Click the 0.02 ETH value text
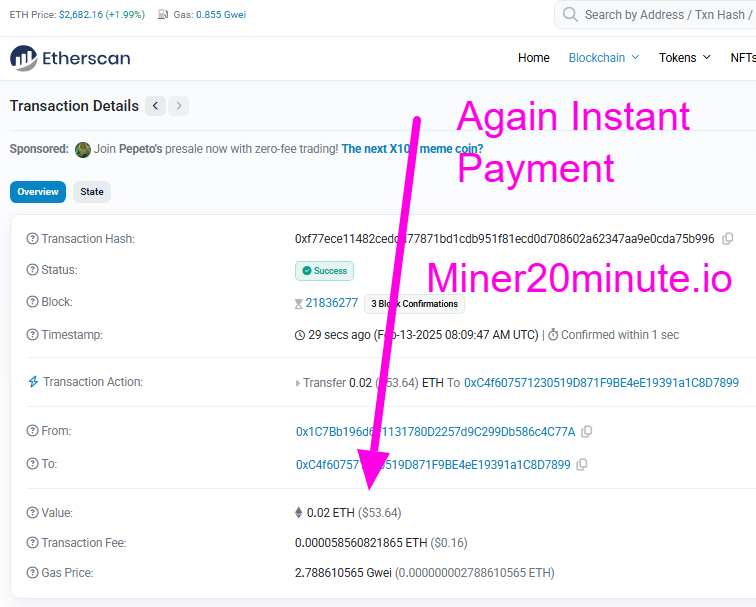756x607 pixels. click(331, 513)
